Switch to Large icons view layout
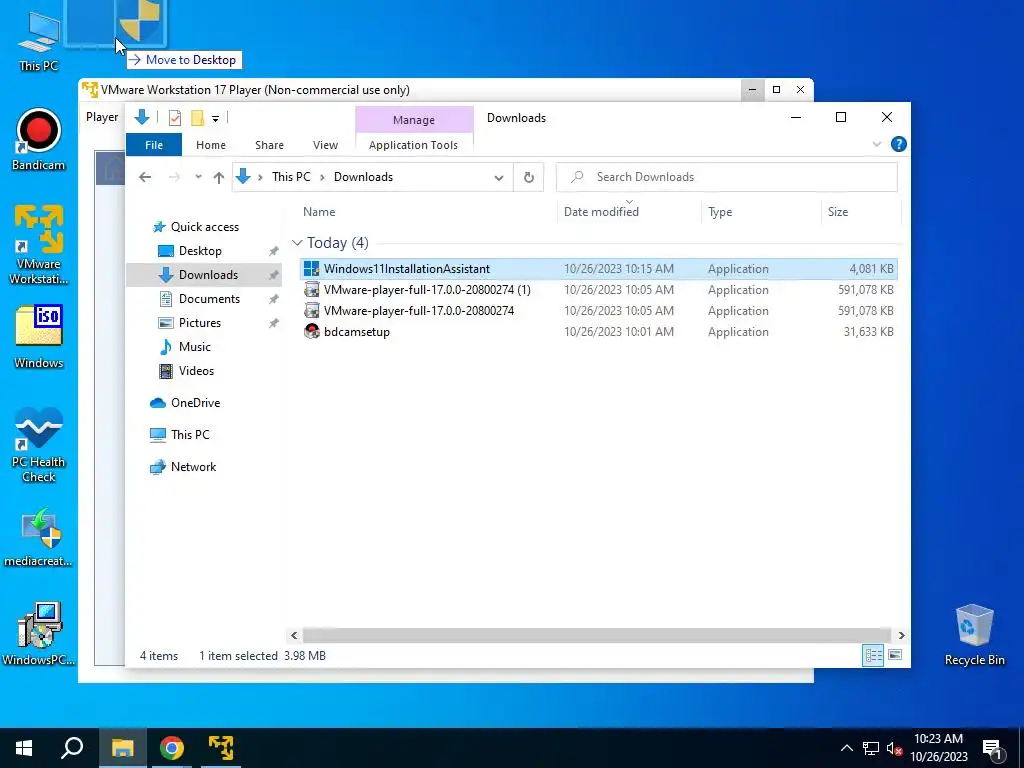Viewport: 1024px width, 768px height. (x=895, y=655)
